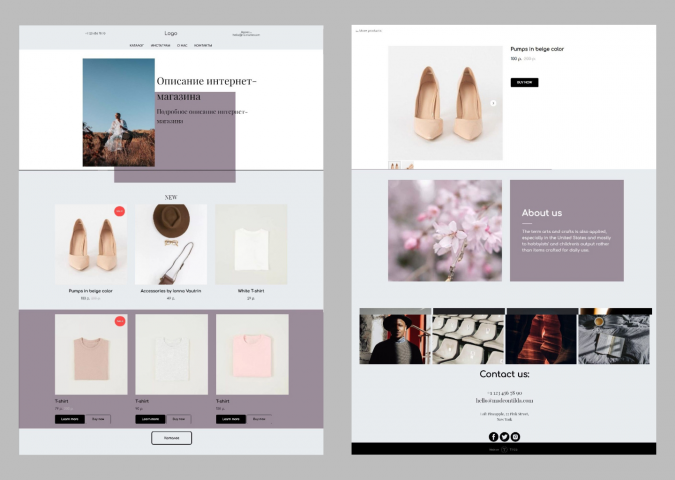
Task: Click the NEW section heading
Action: coord(171,197)
